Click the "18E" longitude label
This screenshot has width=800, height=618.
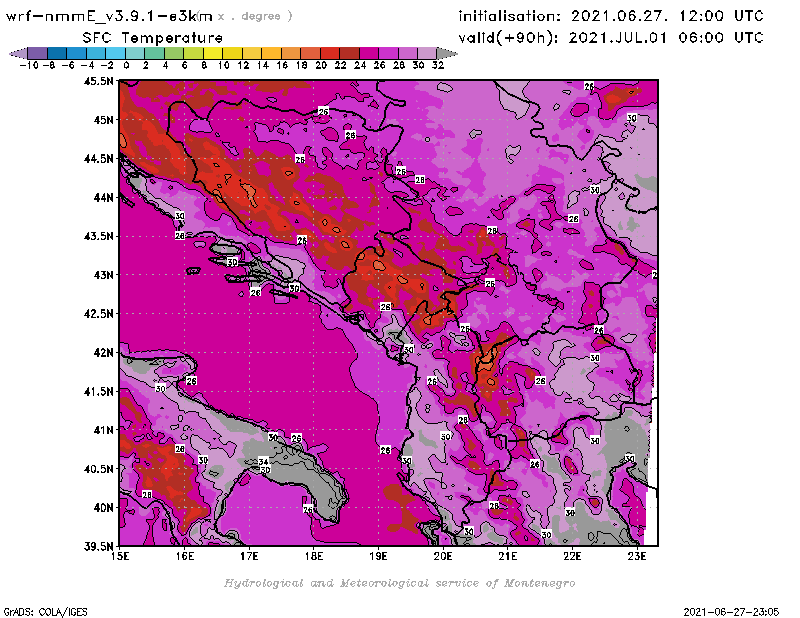pyautogui.click(x=314, y=556)
